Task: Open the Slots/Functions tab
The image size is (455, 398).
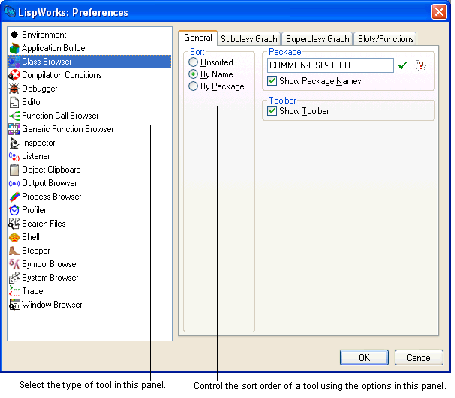Action: click(x=385, y=39)
